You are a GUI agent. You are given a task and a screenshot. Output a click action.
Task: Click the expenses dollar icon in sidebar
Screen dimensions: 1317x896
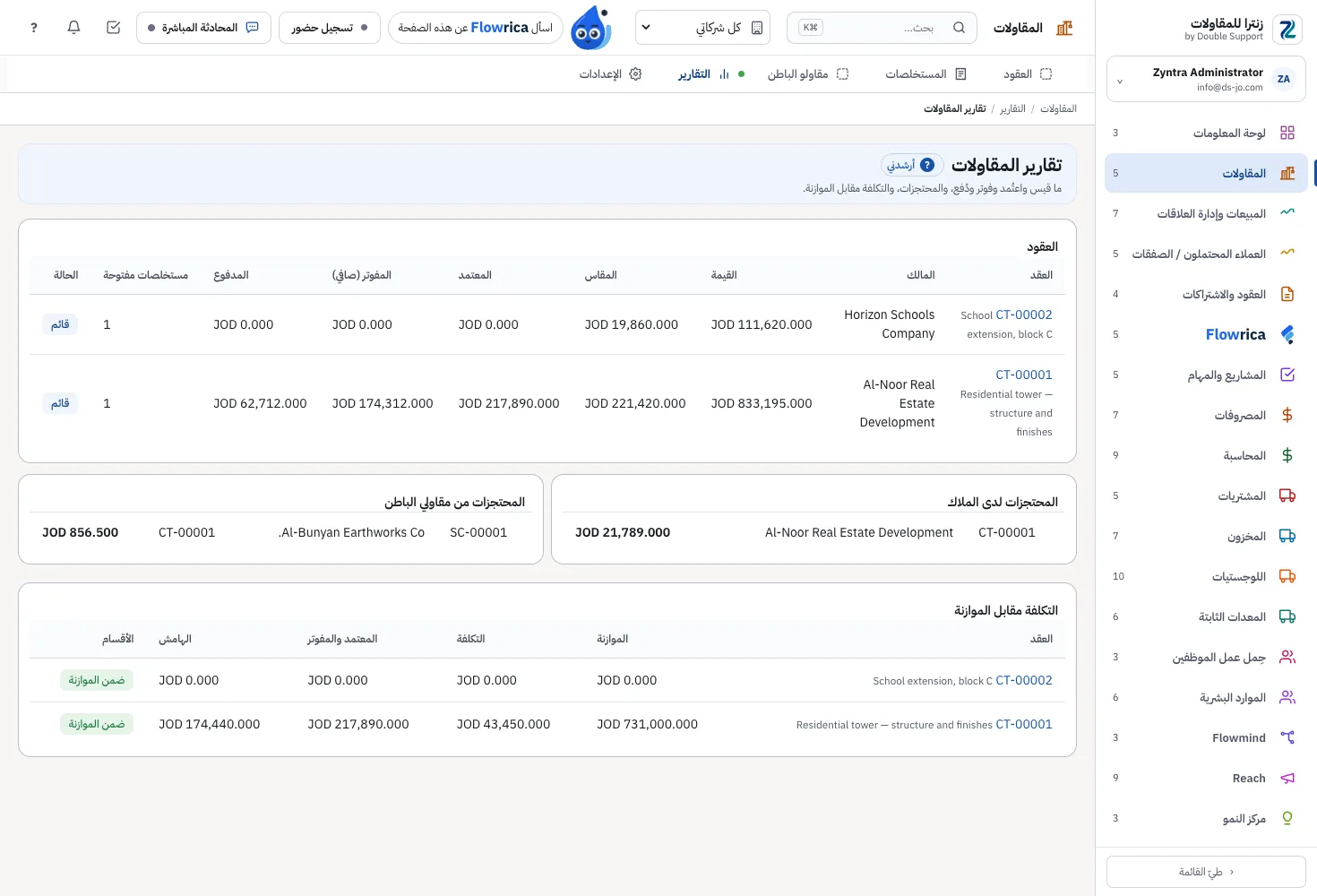[1287, 415]
